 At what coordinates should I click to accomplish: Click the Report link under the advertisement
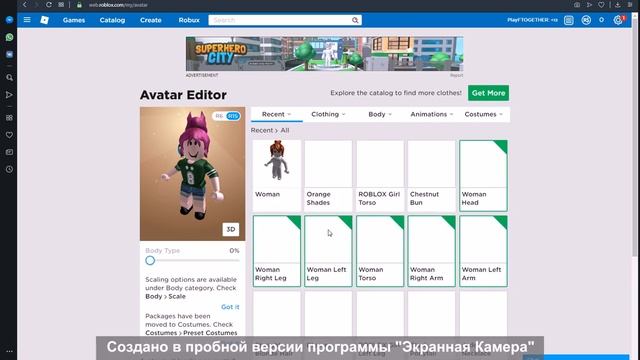coord(456,75)
